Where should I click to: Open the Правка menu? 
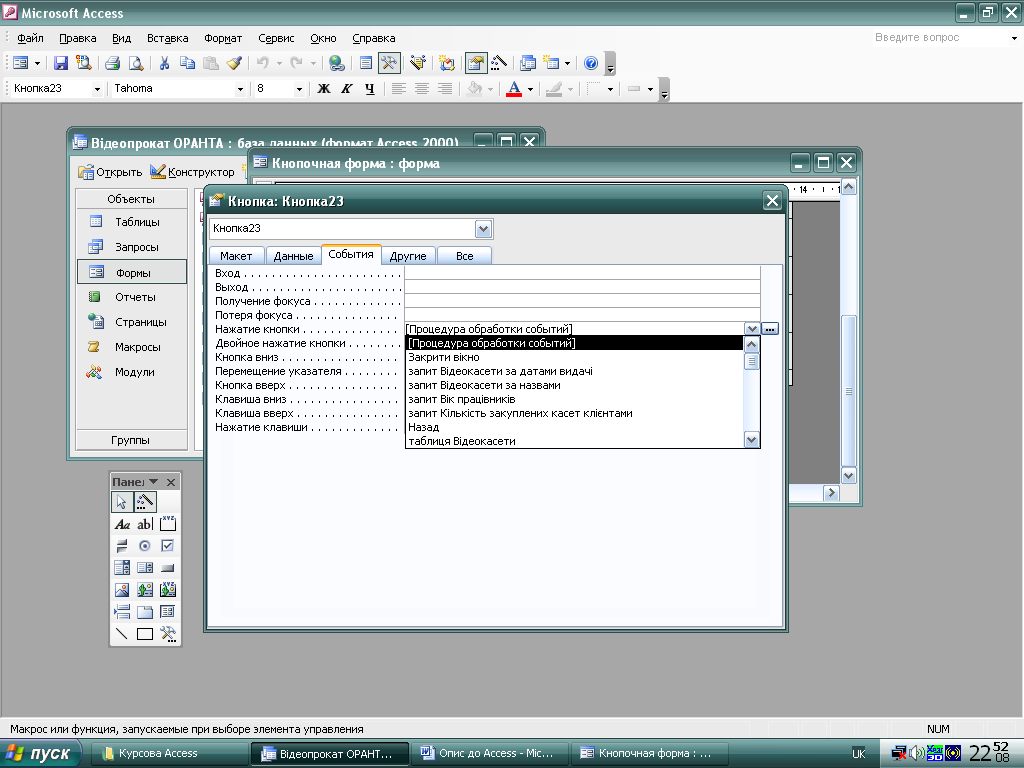click(78, 38)
